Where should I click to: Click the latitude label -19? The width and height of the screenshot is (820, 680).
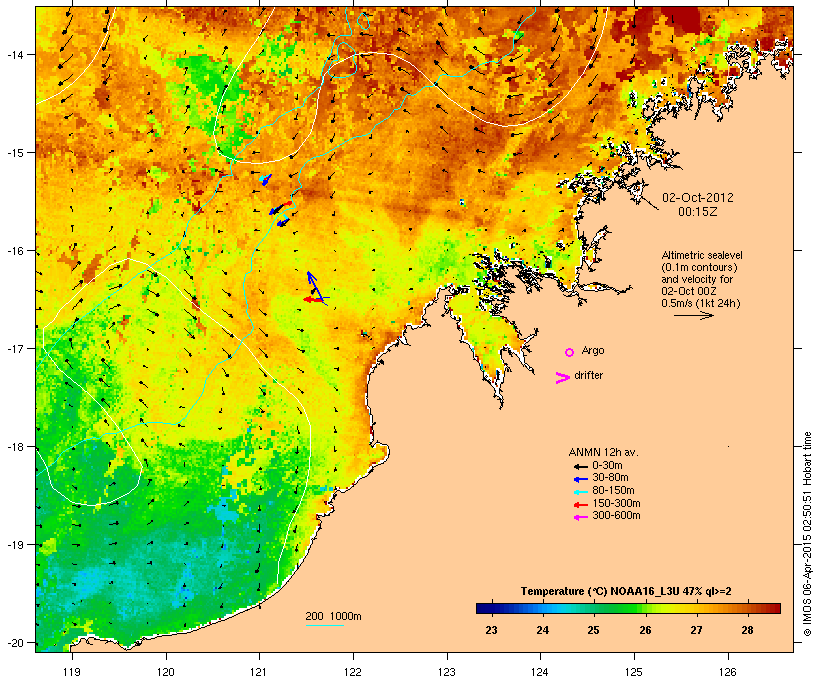click(15, 545)
